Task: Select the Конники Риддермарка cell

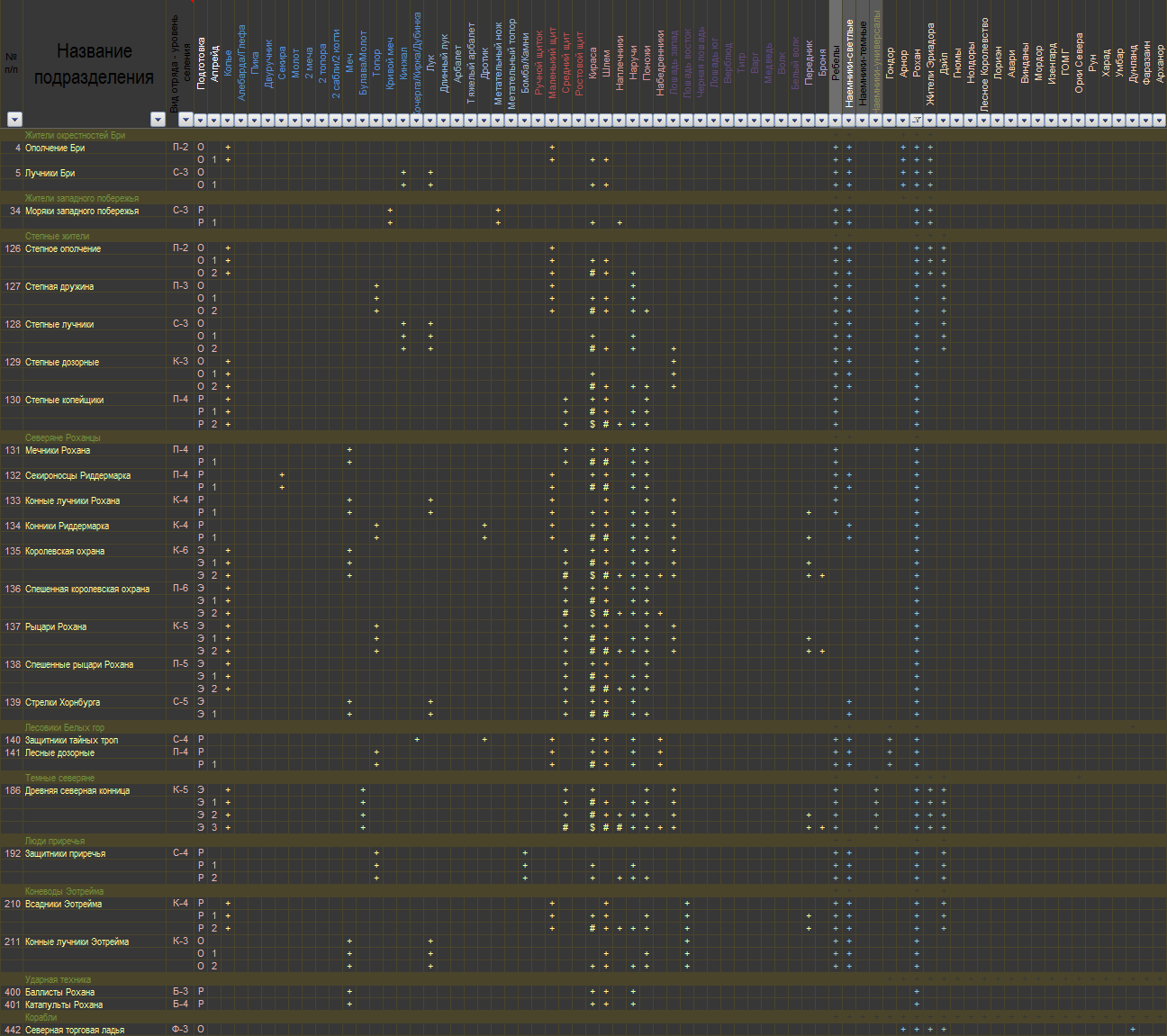Action: [x=94, y=526]
